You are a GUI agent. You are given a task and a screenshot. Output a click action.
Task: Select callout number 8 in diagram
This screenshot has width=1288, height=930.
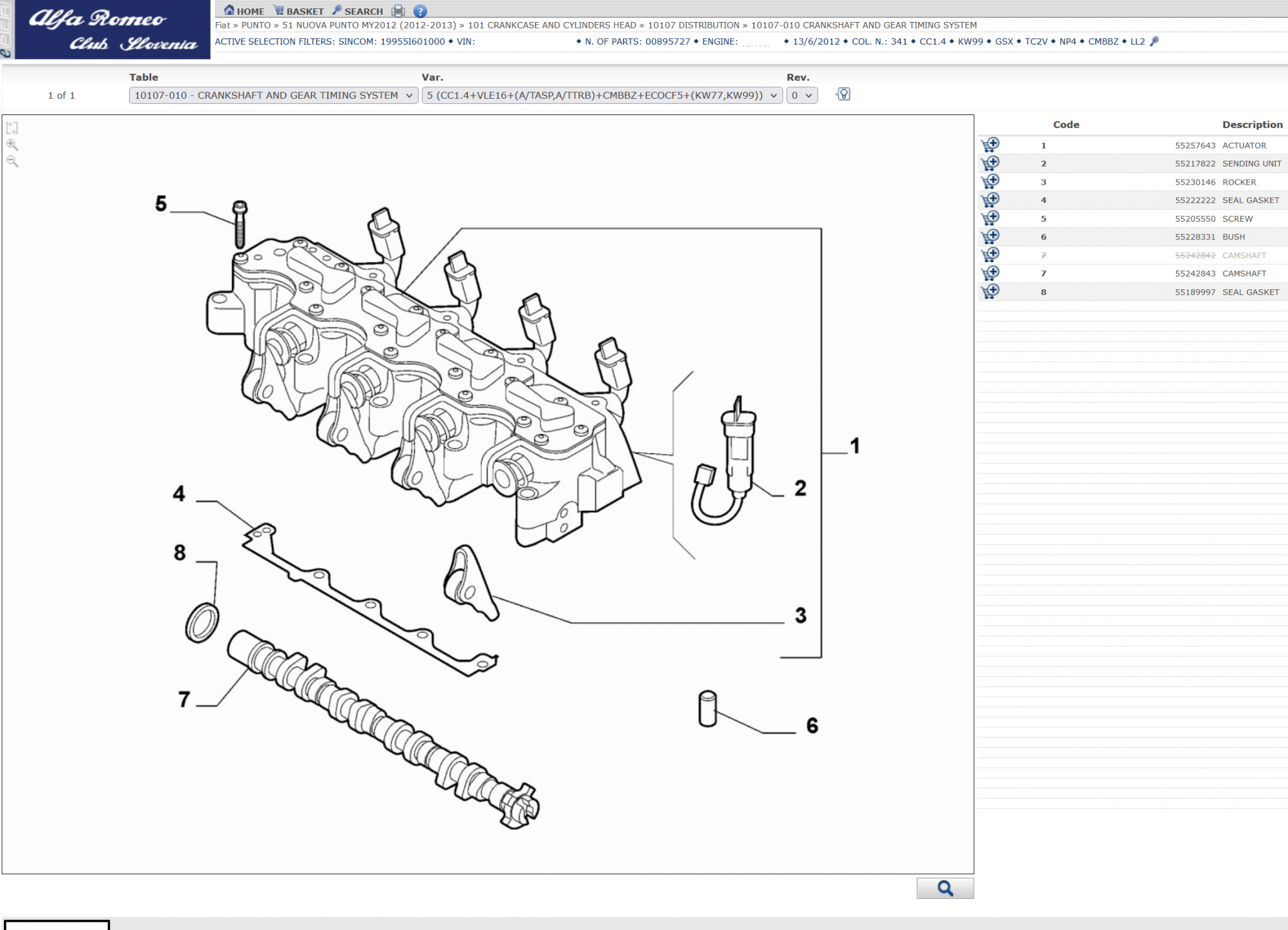point(180,553)
